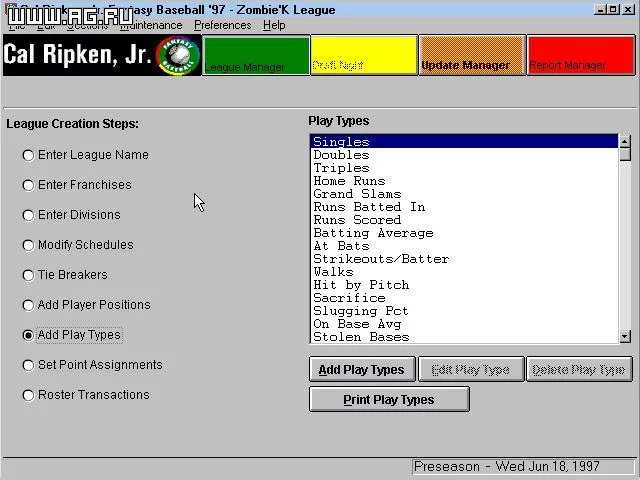Image resolution: width=640 pixels, height=480 pixels.
Task: Open the Preferences menu
Action: 222,25
